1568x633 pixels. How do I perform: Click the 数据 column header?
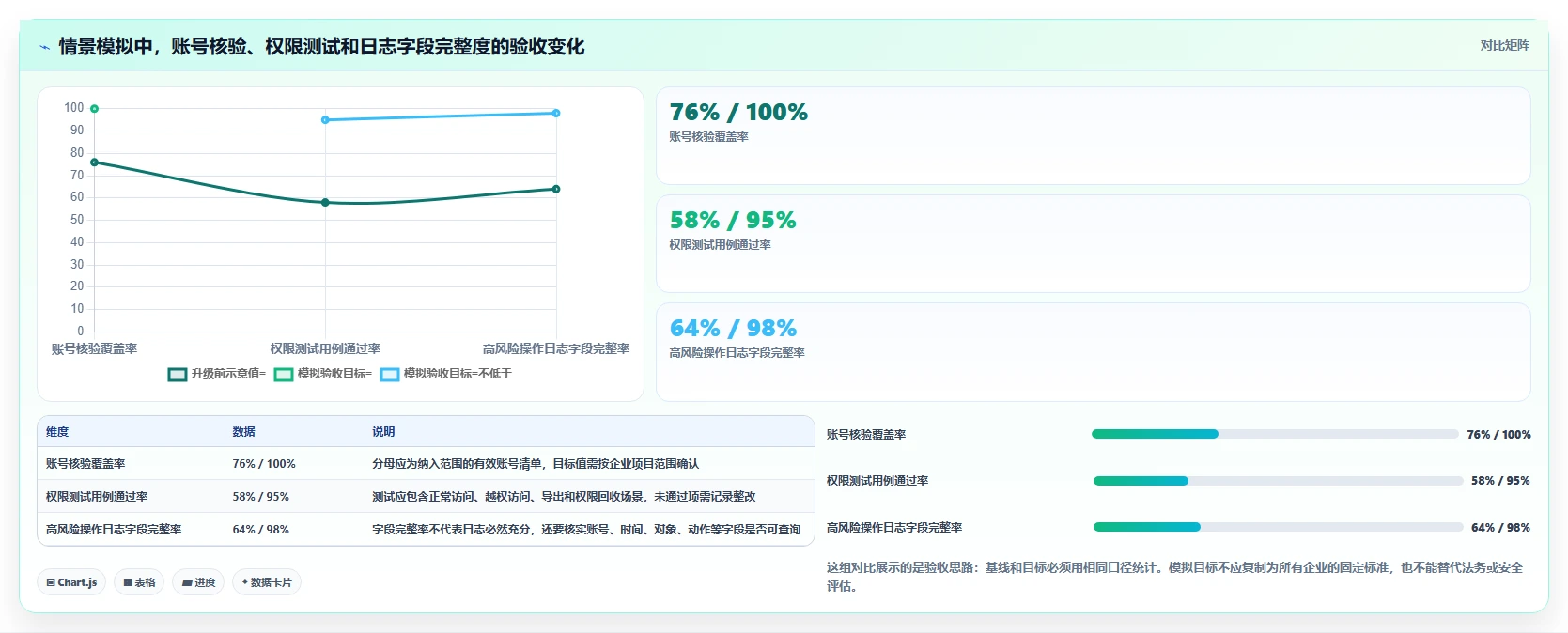[244, 432]
